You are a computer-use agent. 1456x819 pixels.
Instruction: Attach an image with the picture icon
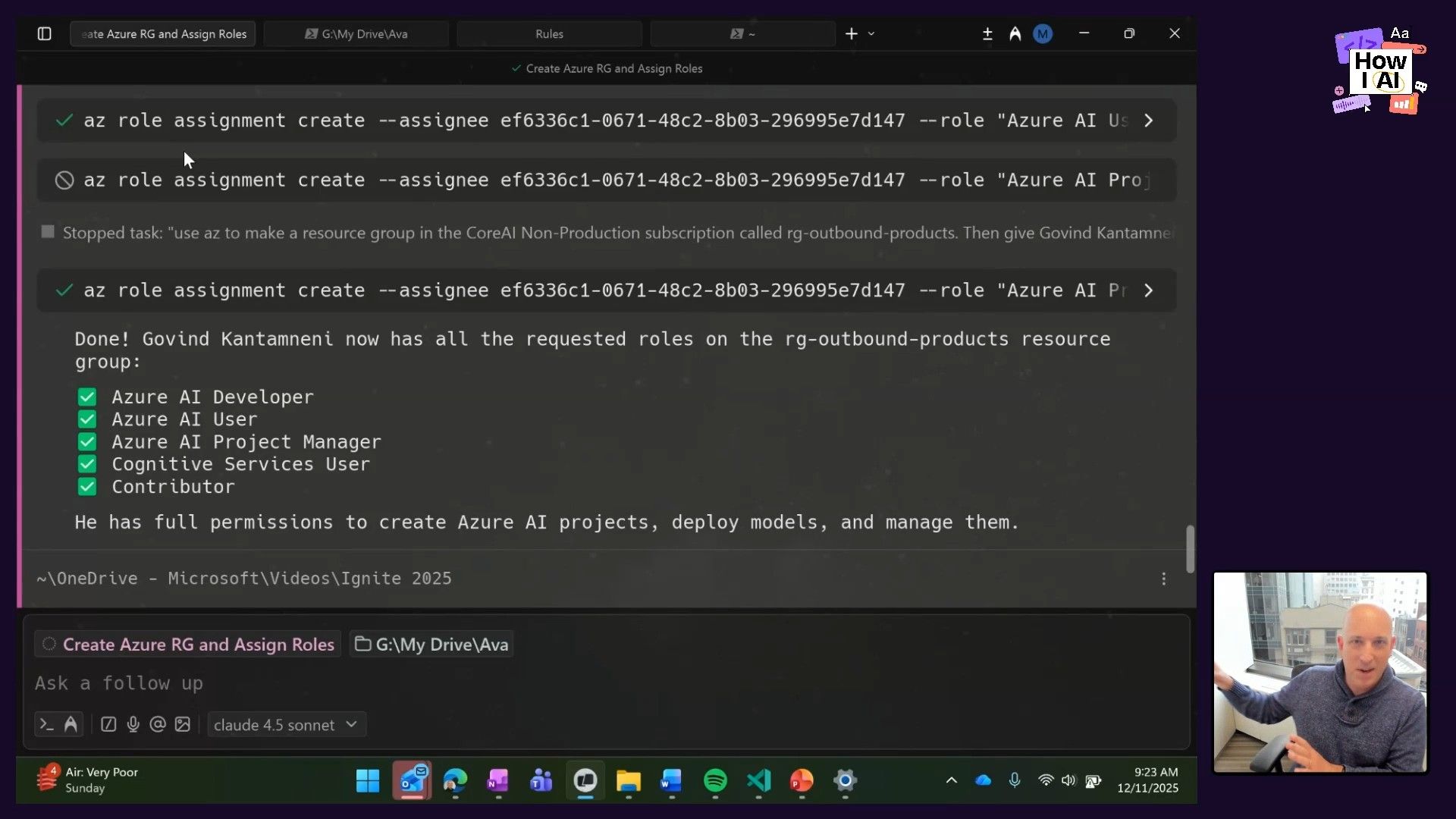tap(183, 725)
